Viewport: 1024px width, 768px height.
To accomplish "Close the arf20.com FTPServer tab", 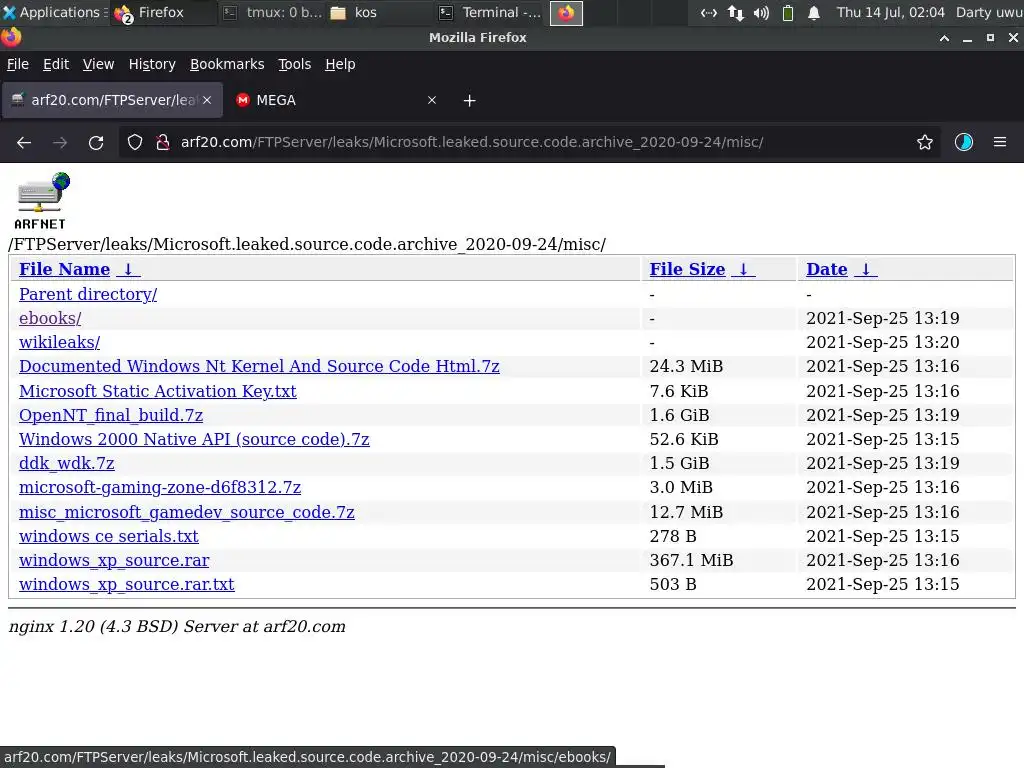I will pos(207,100).
